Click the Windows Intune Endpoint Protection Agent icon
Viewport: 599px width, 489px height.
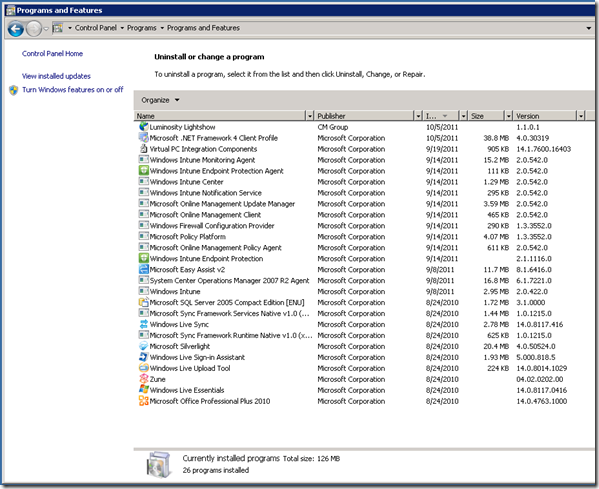[x=143, y=170]
